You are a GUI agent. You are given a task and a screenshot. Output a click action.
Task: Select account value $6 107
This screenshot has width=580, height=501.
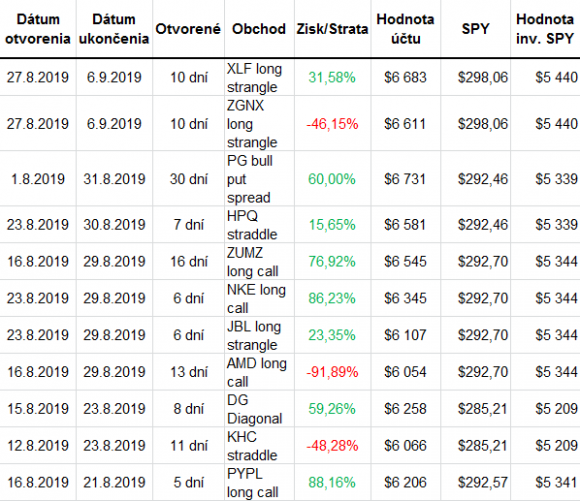[x=405, y=336]
